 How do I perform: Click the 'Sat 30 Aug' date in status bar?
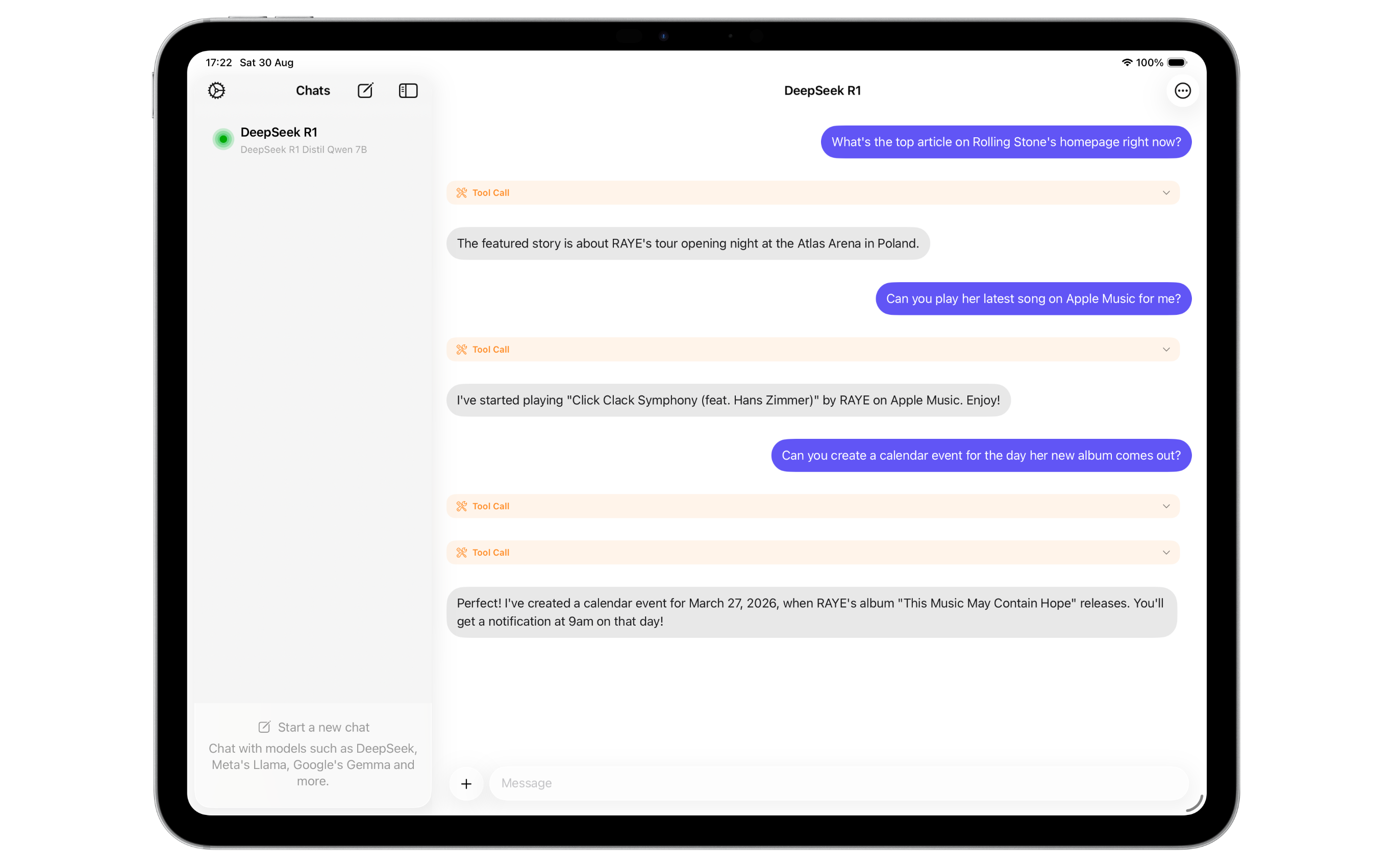266,63
